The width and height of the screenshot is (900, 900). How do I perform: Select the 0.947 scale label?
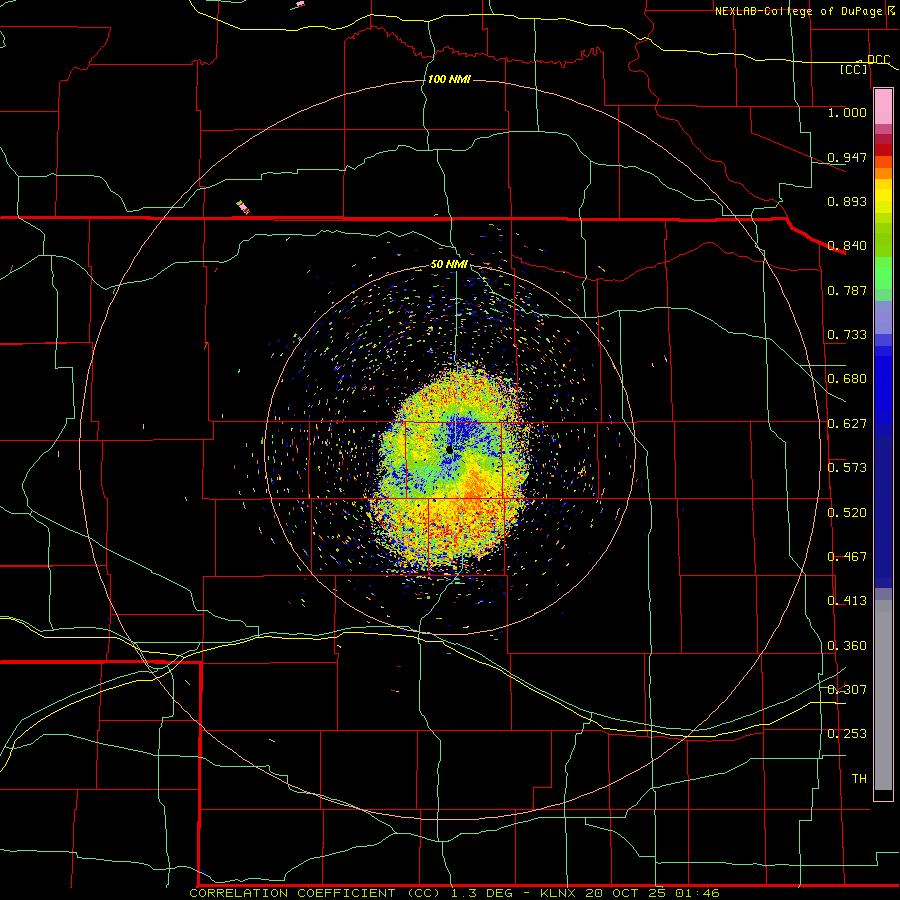[x=847, y=157]
